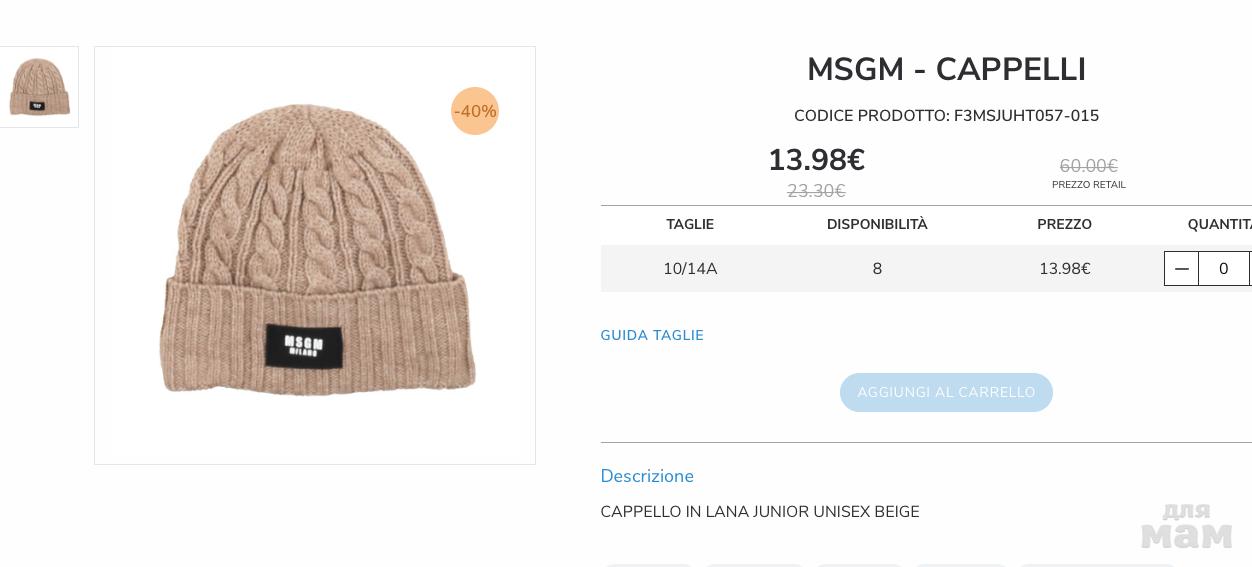Select the small beanie thumbnail

[39, 87]
